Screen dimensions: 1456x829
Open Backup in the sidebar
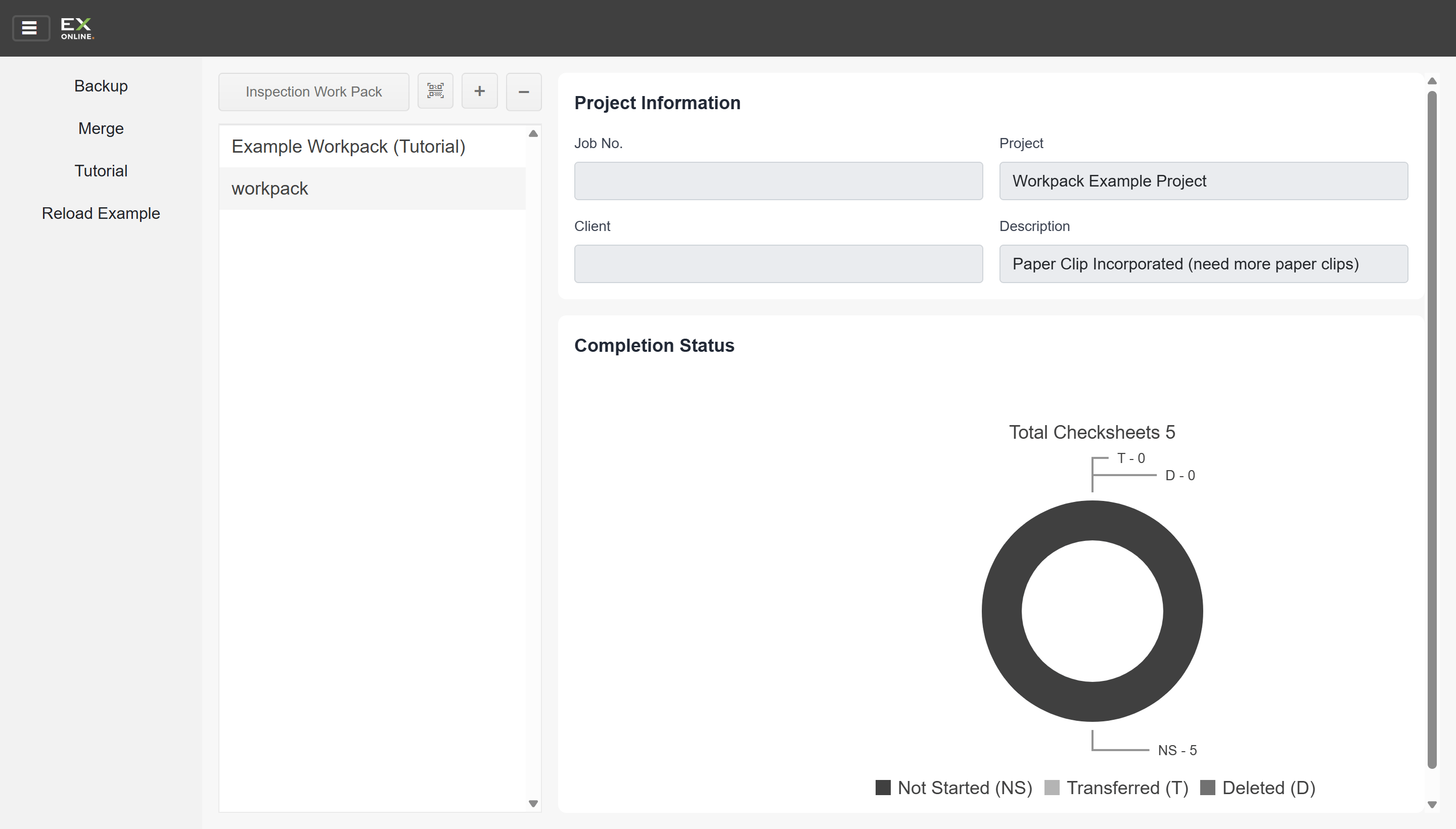(101, 86)
